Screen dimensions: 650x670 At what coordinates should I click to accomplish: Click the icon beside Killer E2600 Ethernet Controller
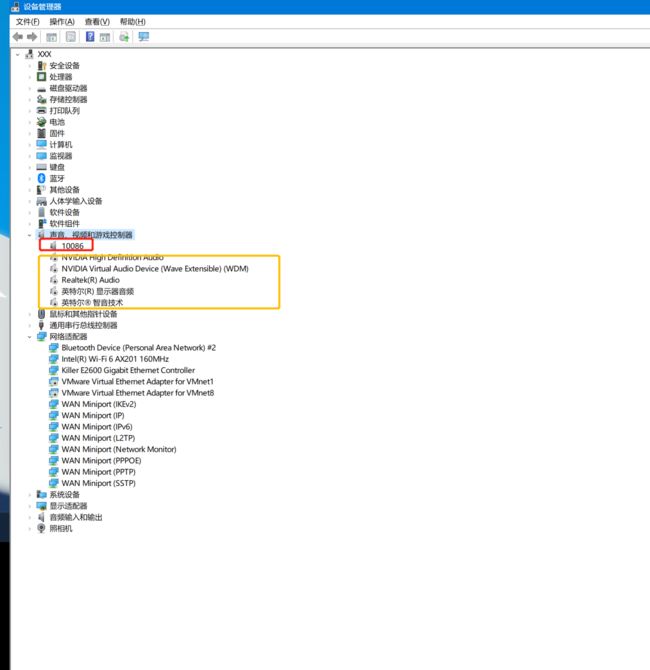pyautogui.click(x=53, y=370)
